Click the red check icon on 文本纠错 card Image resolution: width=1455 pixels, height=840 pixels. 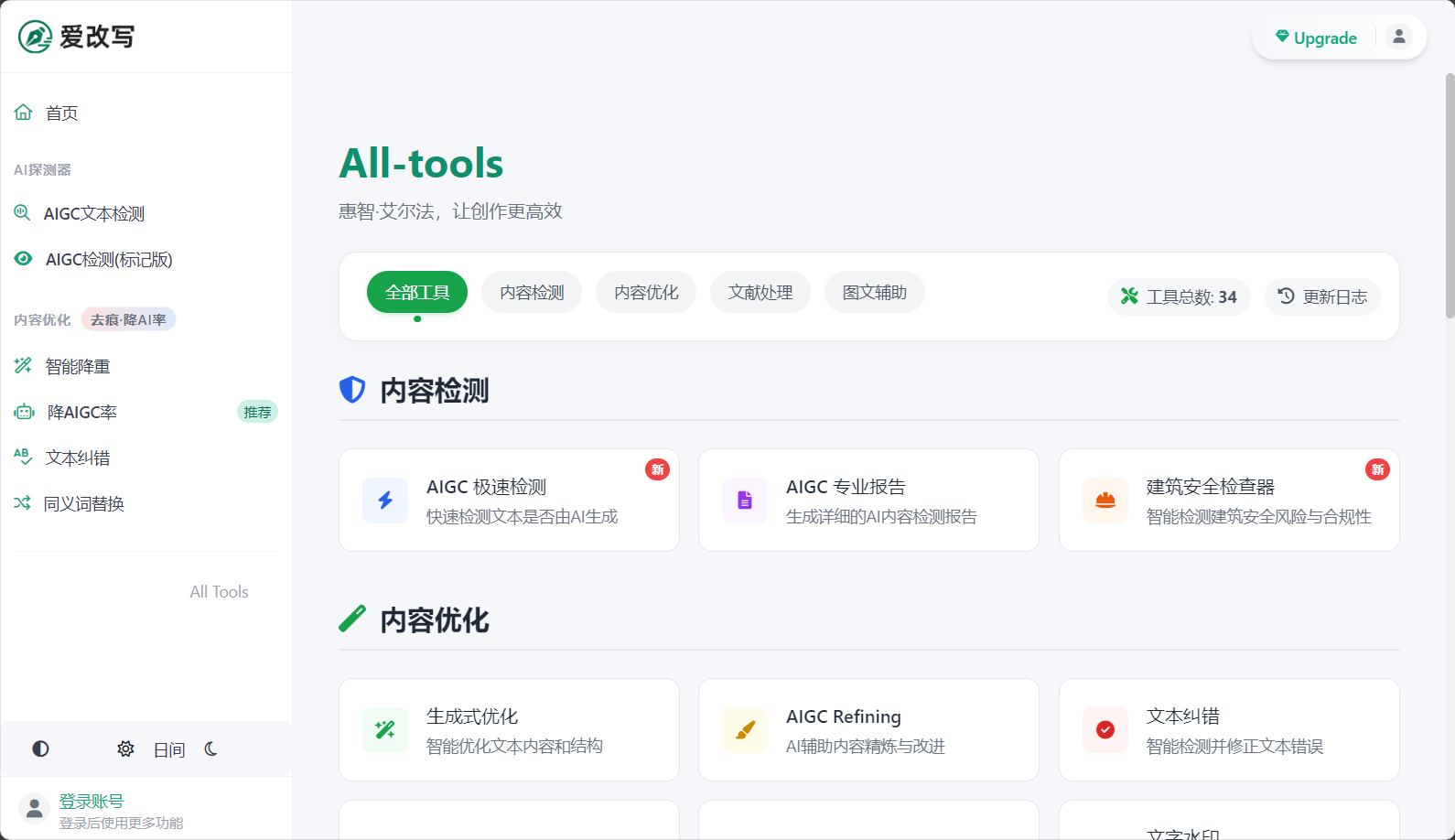click(1105, 729)
